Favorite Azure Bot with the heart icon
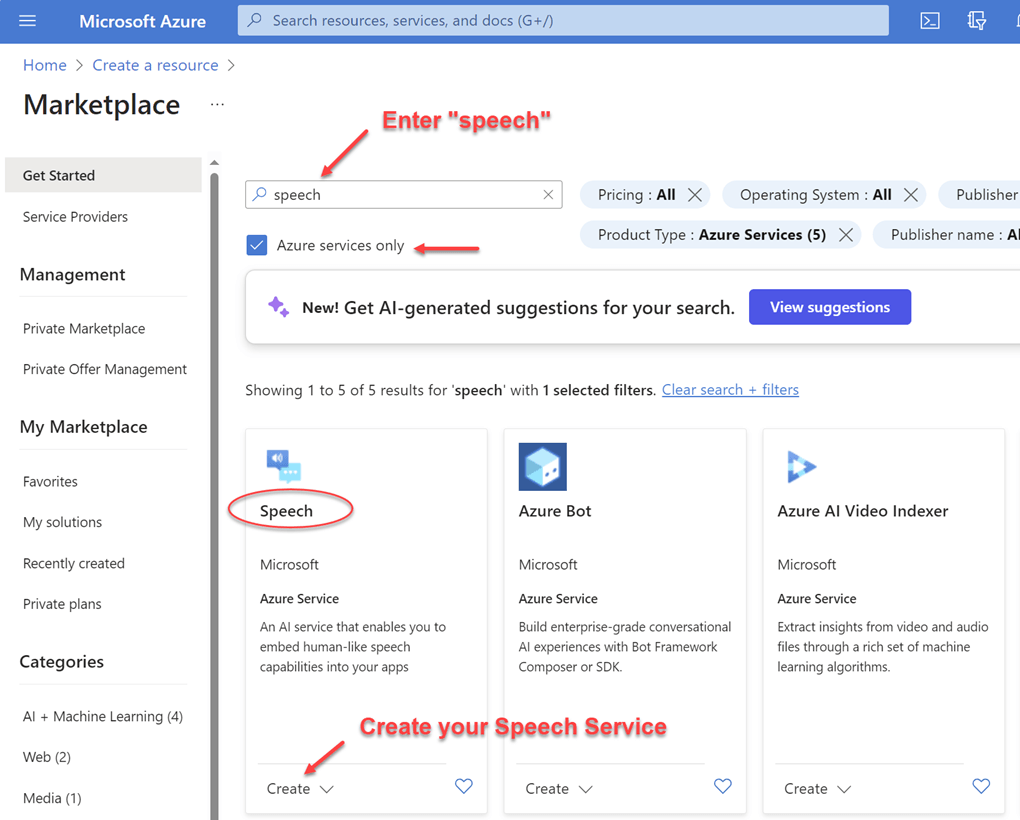Viewport: 1020px width, 820px height. 723,786
